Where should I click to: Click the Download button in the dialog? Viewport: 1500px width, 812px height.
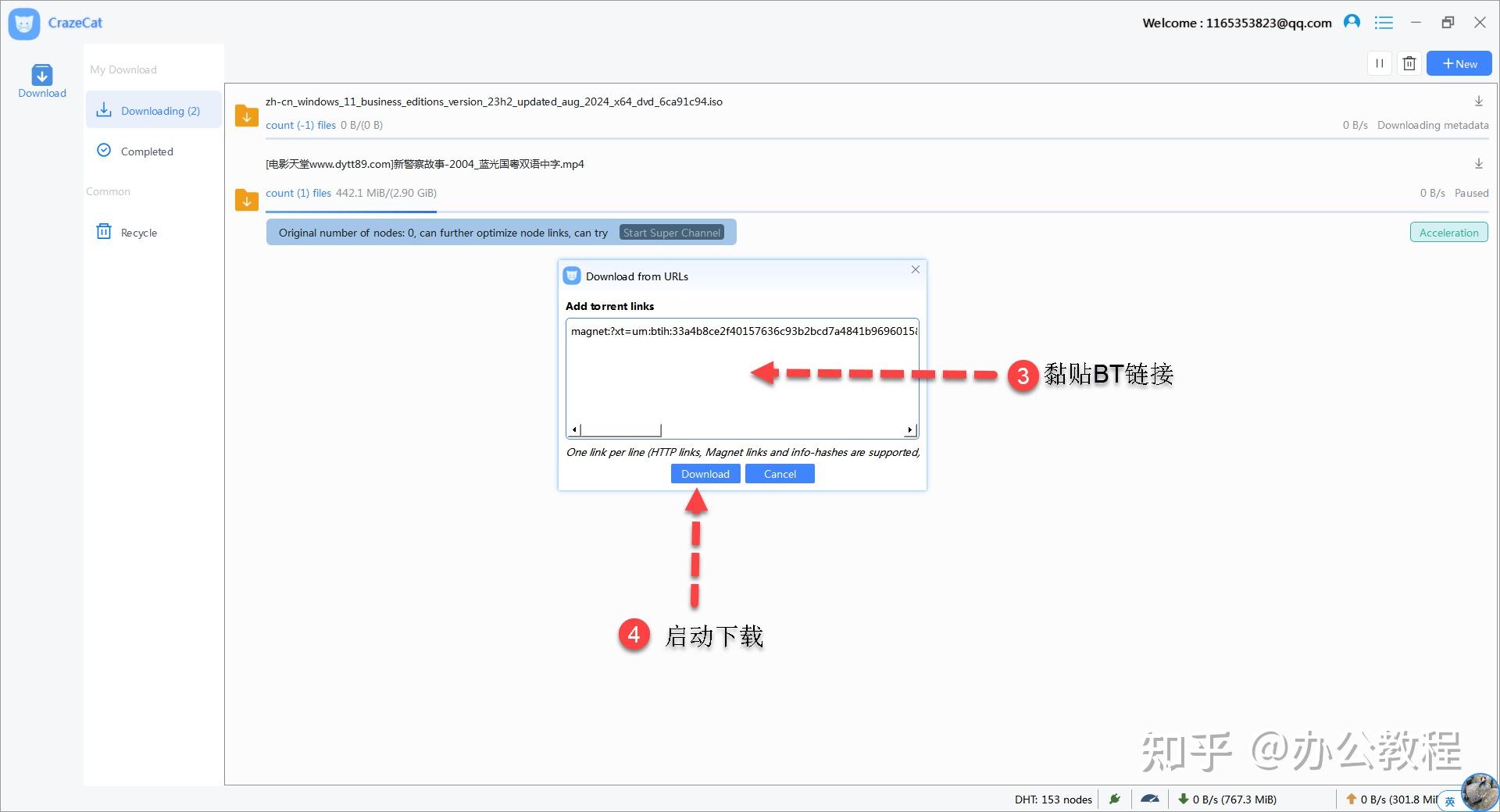click(x=705, y=474)
